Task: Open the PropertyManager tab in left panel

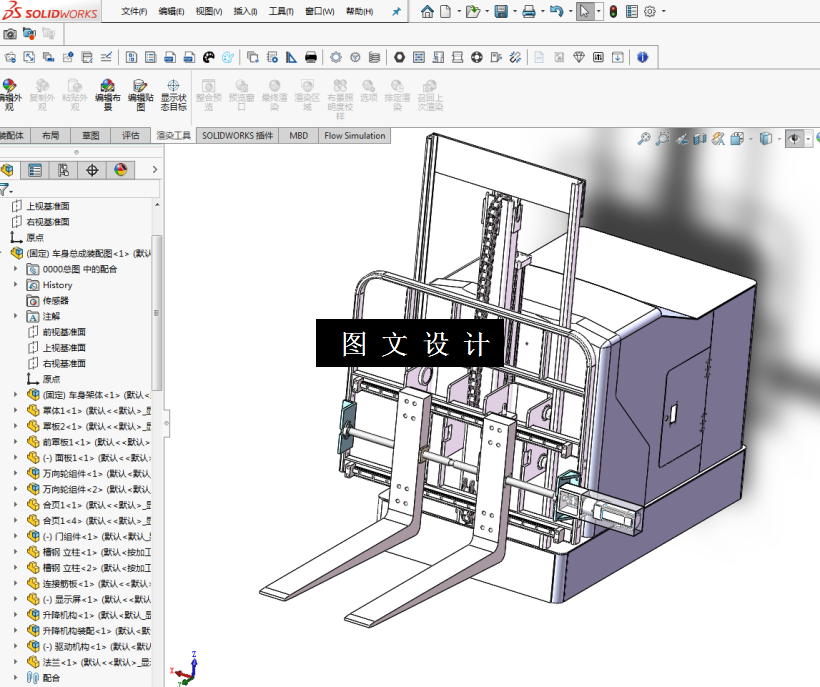Action: pyautogui.click(x=35, y=170)
